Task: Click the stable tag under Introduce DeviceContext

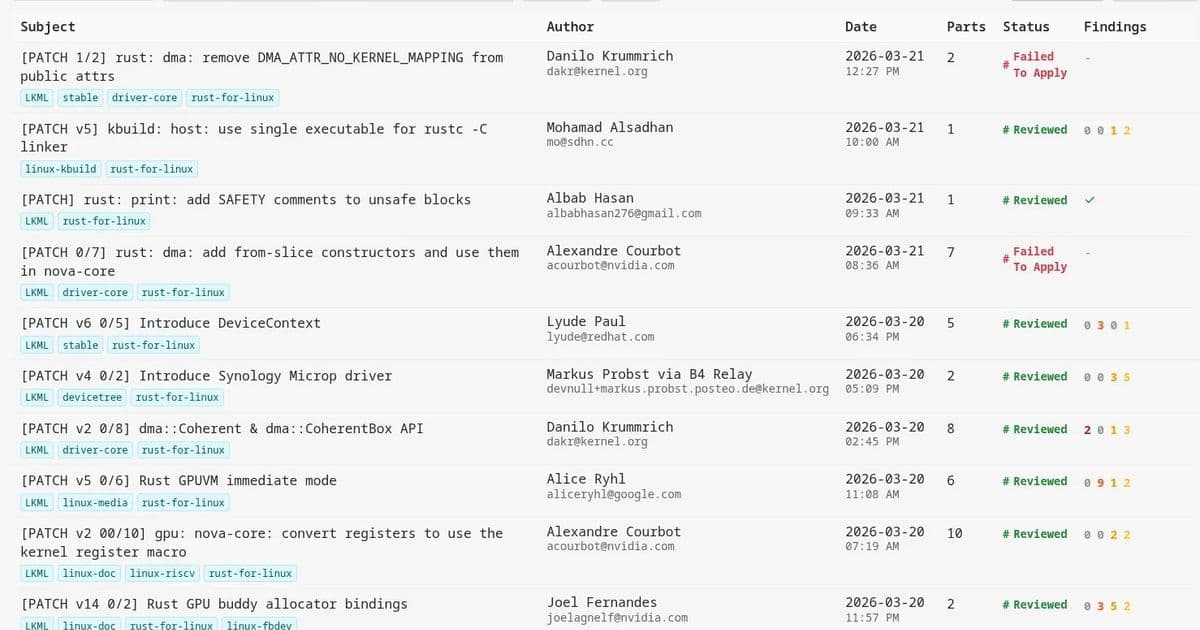Action: [80, 345]
